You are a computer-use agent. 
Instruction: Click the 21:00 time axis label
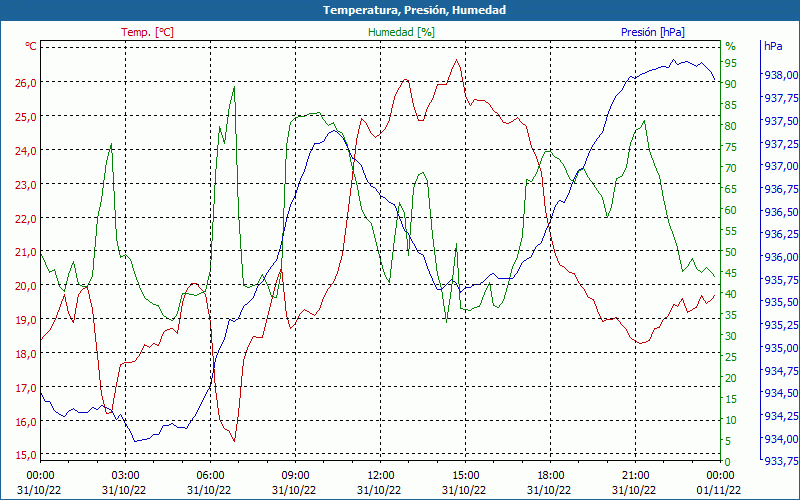[x=636, y=476]
